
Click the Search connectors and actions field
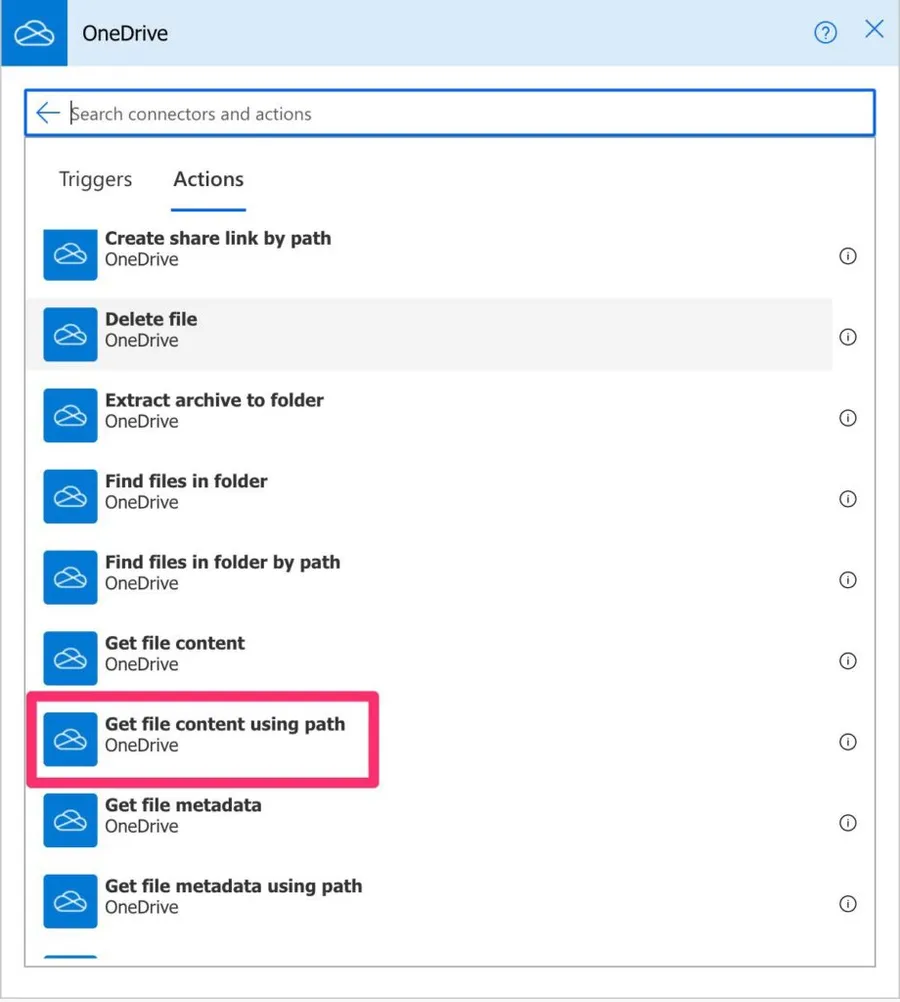tap(460, 114)
